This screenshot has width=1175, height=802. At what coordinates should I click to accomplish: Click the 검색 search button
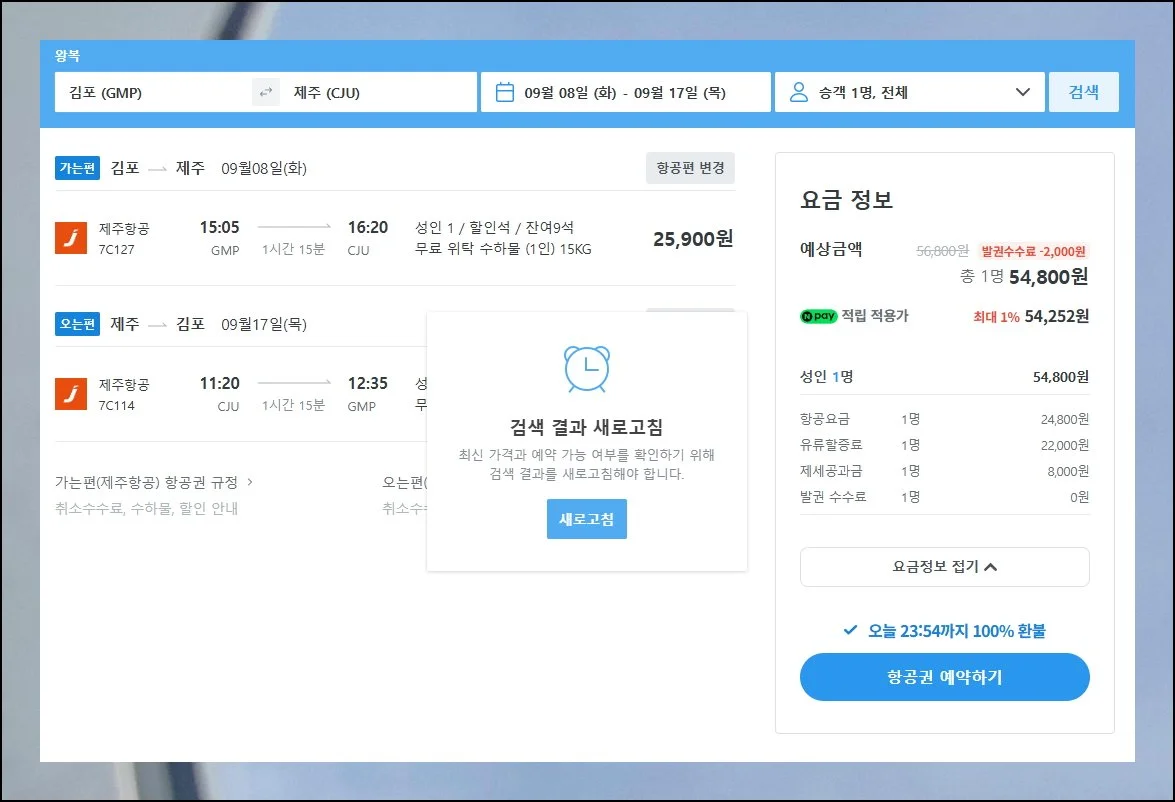(1083, 93)
